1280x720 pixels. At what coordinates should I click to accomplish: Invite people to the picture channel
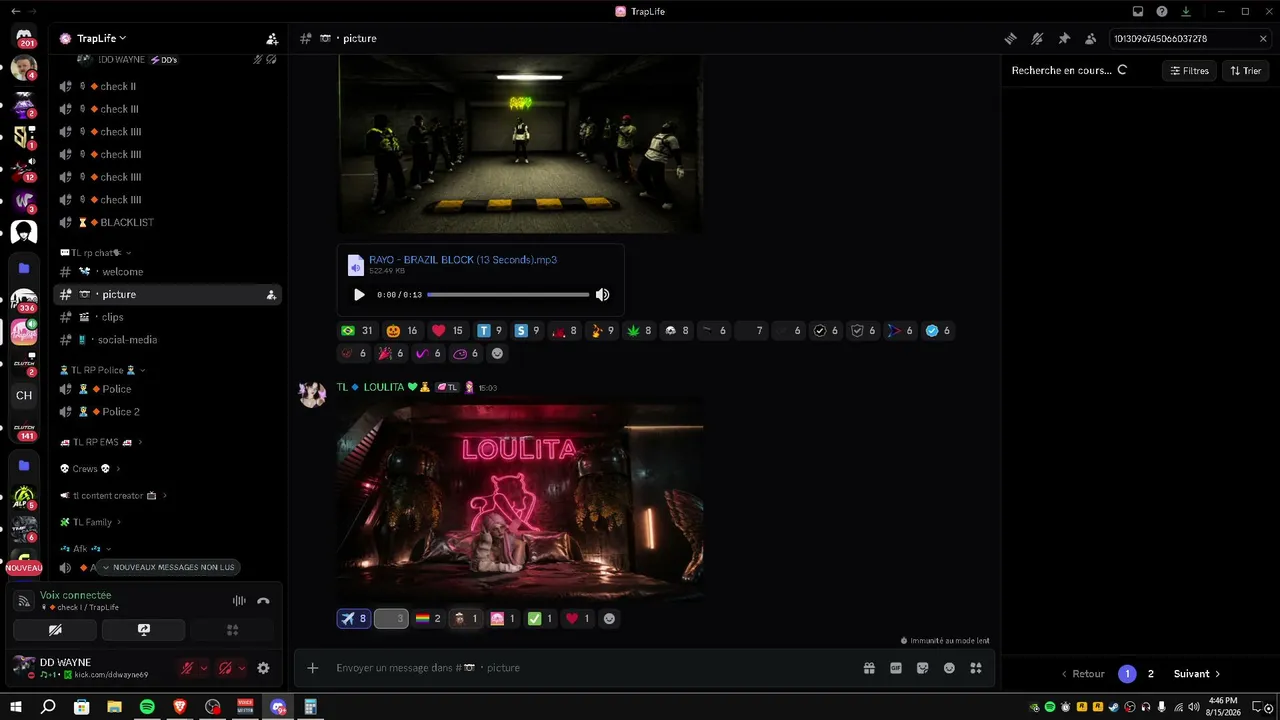(x=271, y=295)
